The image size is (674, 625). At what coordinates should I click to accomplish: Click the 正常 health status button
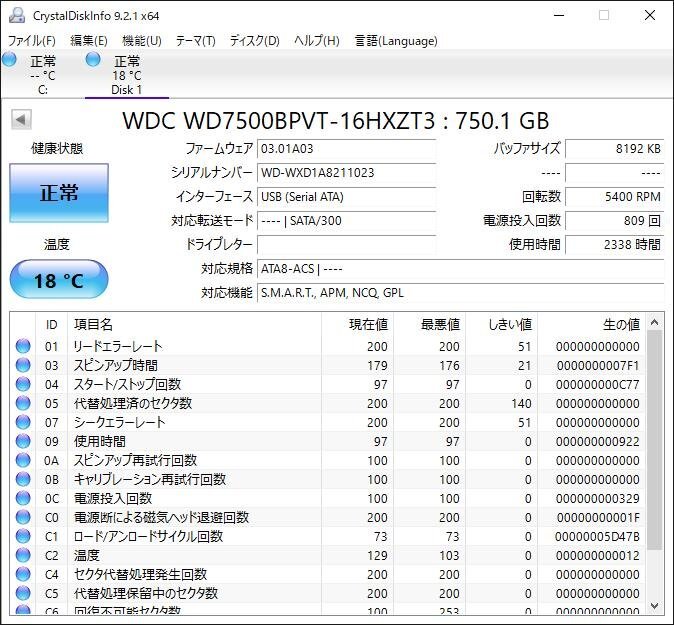click(x=59, y=193)
